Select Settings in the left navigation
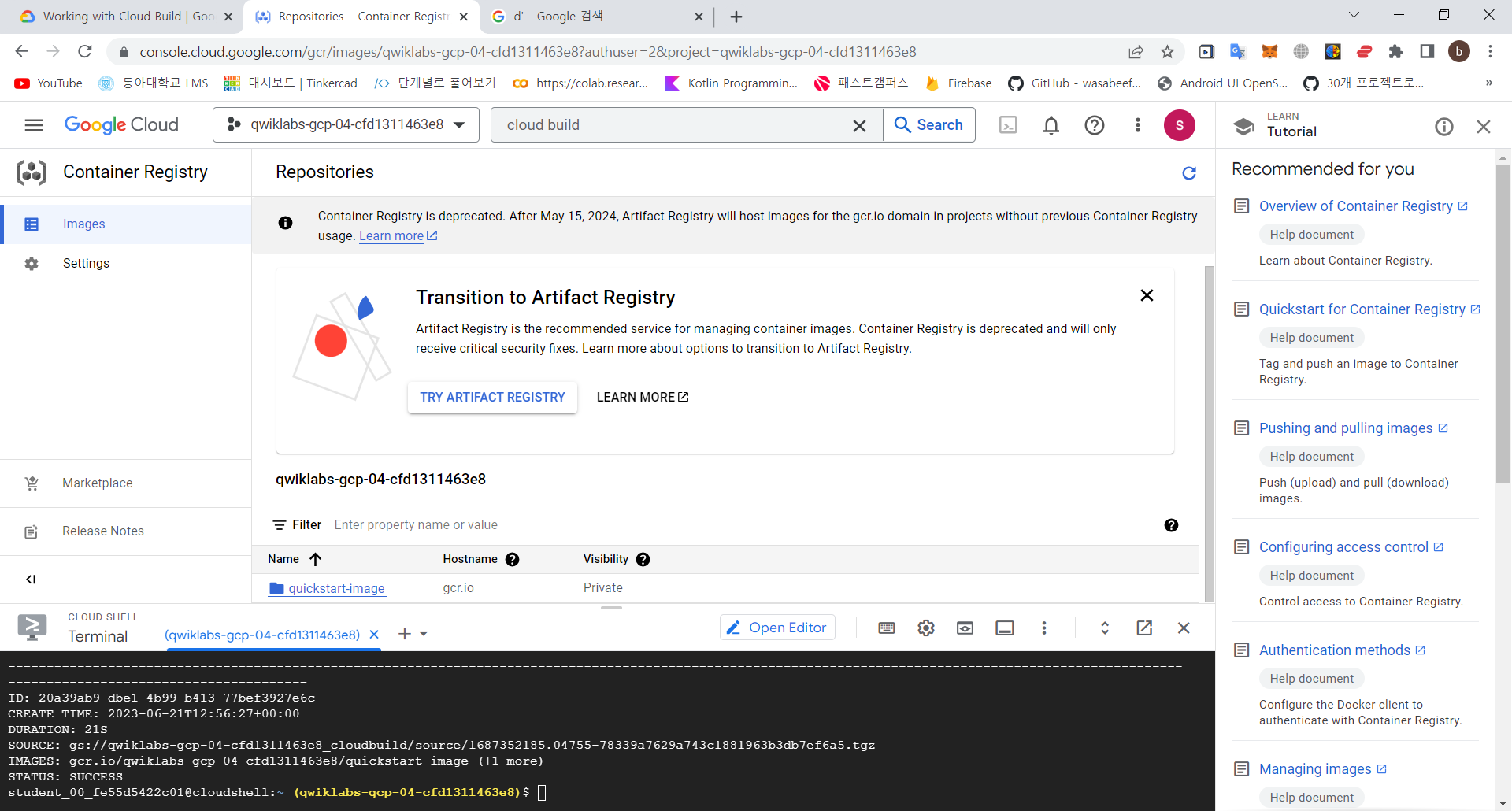1512x811 pixels. 126,264
